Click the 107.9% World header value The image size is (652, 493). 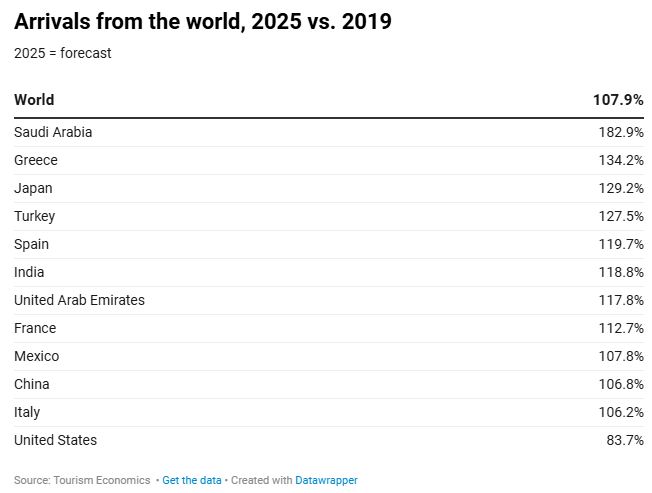pyautogui.click(x=618, y=100)
